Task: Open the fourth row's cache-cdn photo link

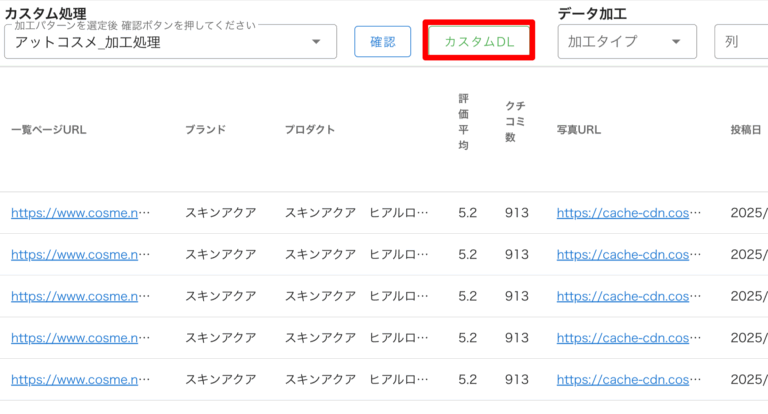Action: (x=628, y=339)
